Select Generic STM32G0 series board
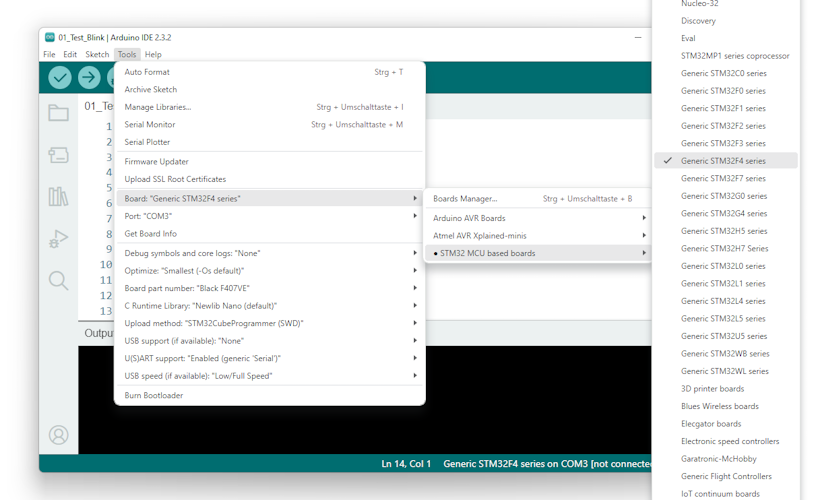The width and height of the screenshot is (818, 500). point(726,196)
